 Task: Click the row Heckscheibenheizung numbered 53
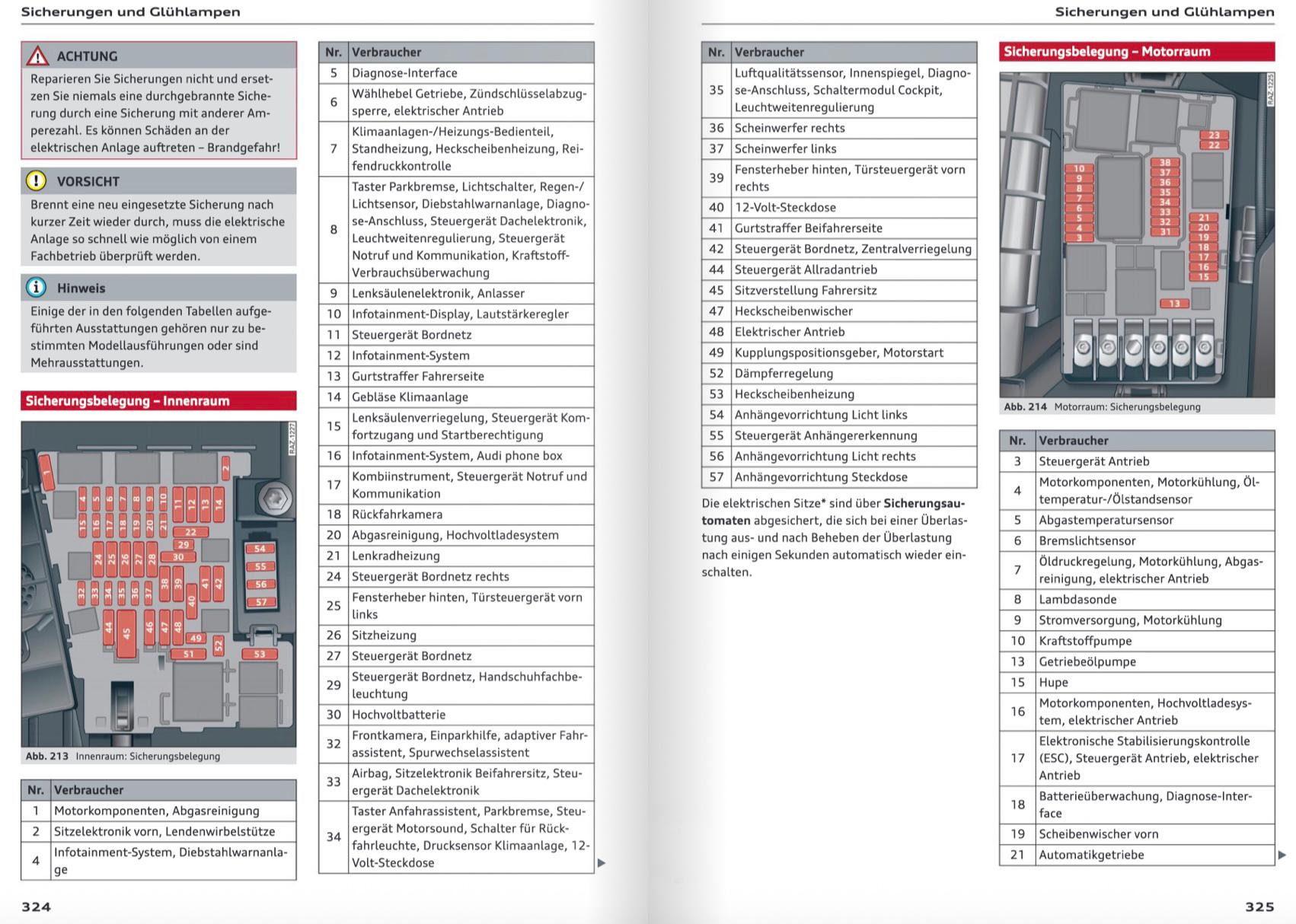839,394
